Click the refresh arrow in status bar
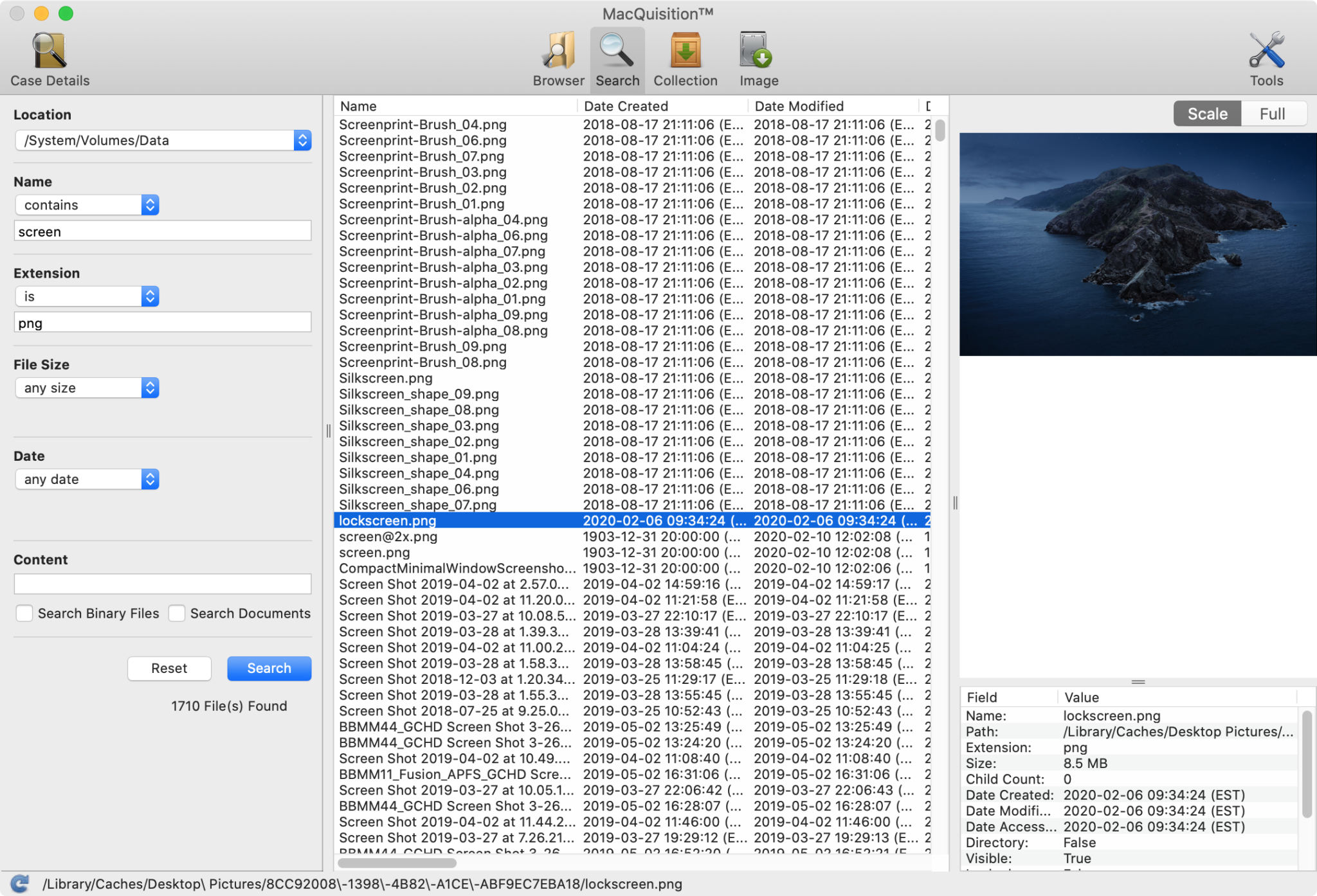 (x=20, y=883)
